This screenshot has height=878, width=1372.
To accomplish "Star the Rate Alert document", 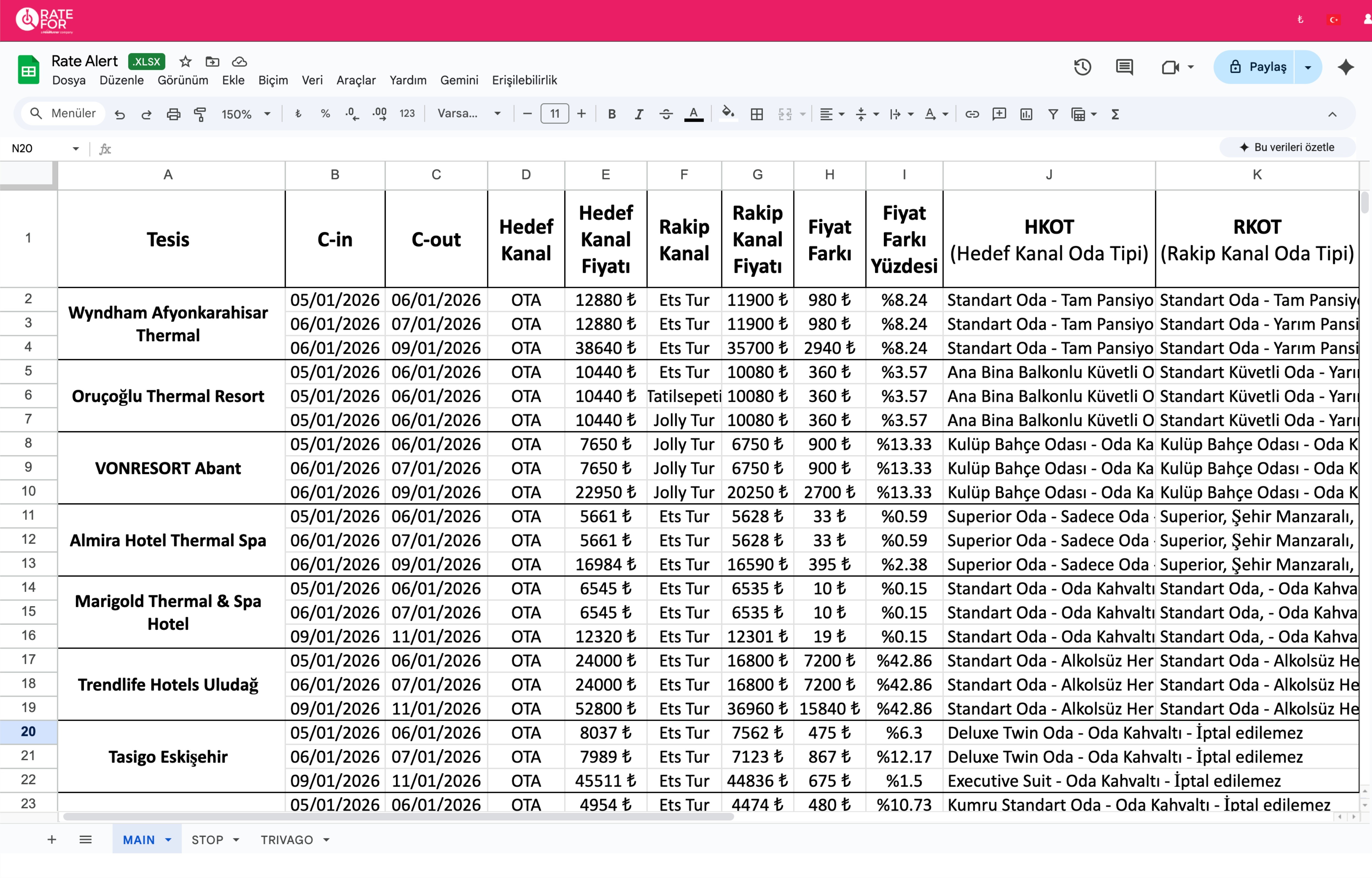I will (x=185, y=61).
